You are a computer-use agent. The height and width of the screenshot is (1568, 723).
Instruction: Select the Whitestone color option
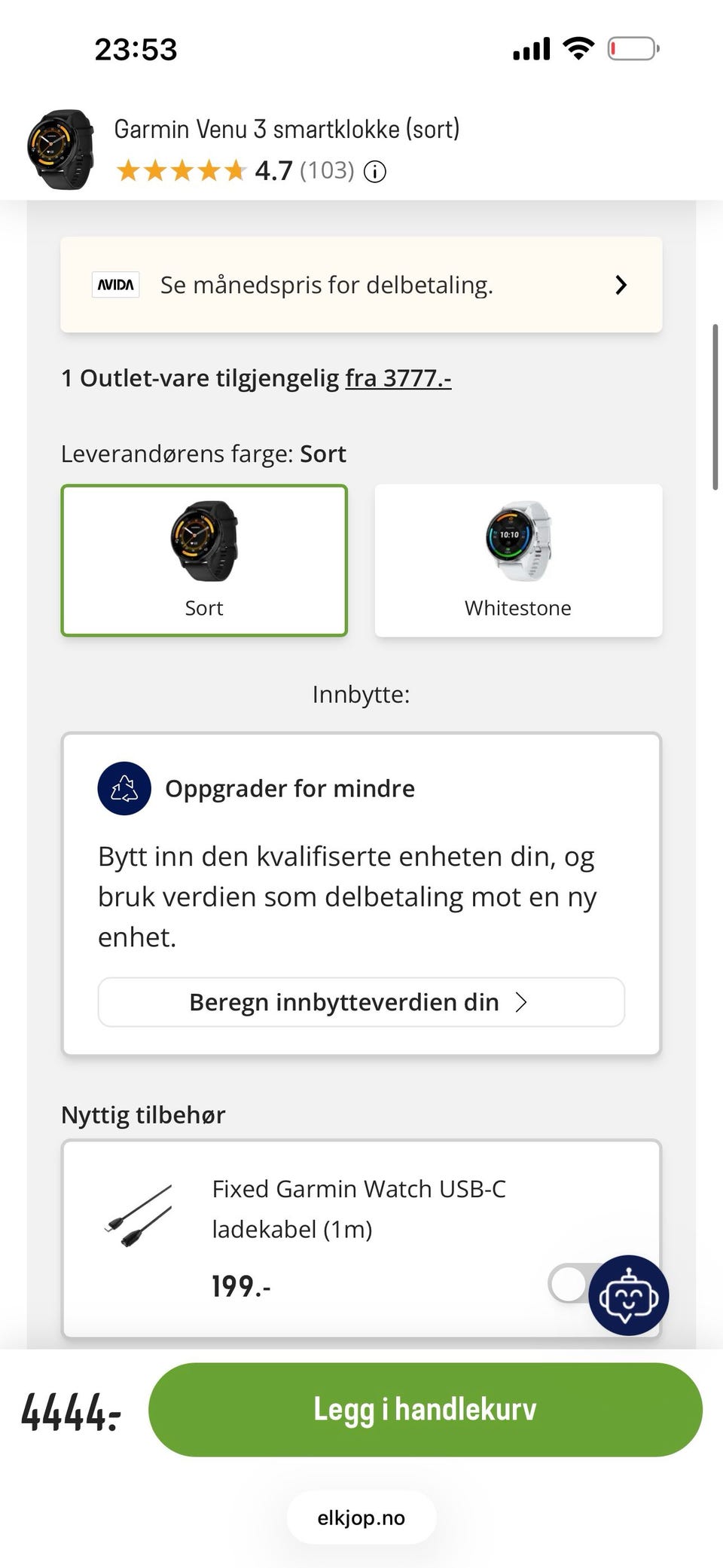[518, 561]
